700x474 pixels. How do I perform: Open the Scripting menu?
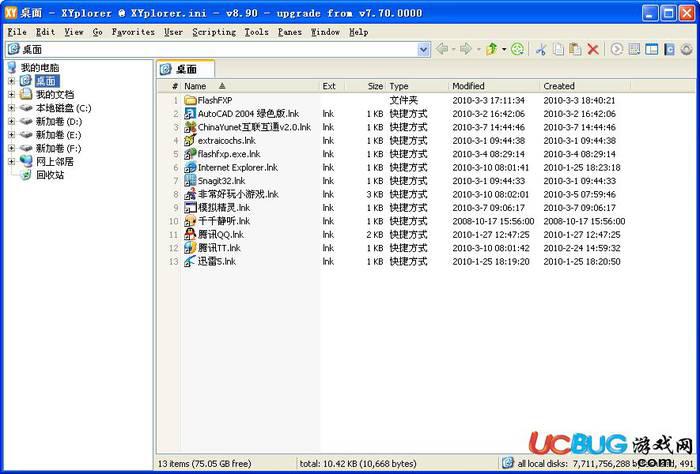(214, 32)
